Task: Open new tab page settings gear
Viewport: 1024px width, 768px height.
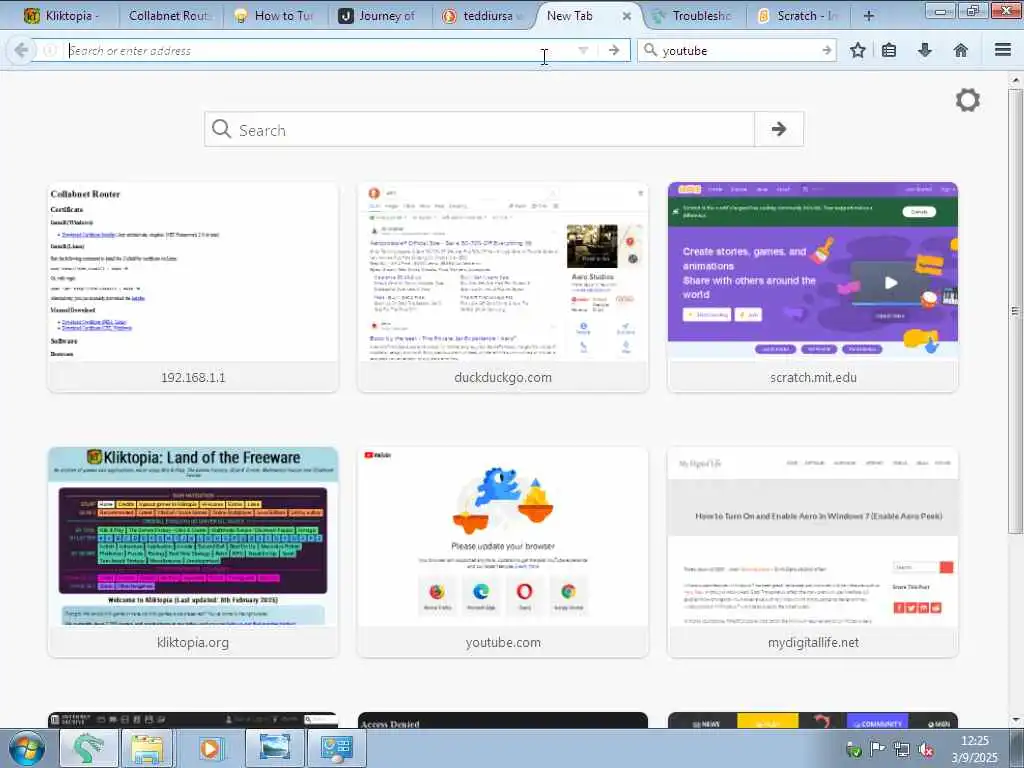Action: pyautogui.click(x=968, y=100)
